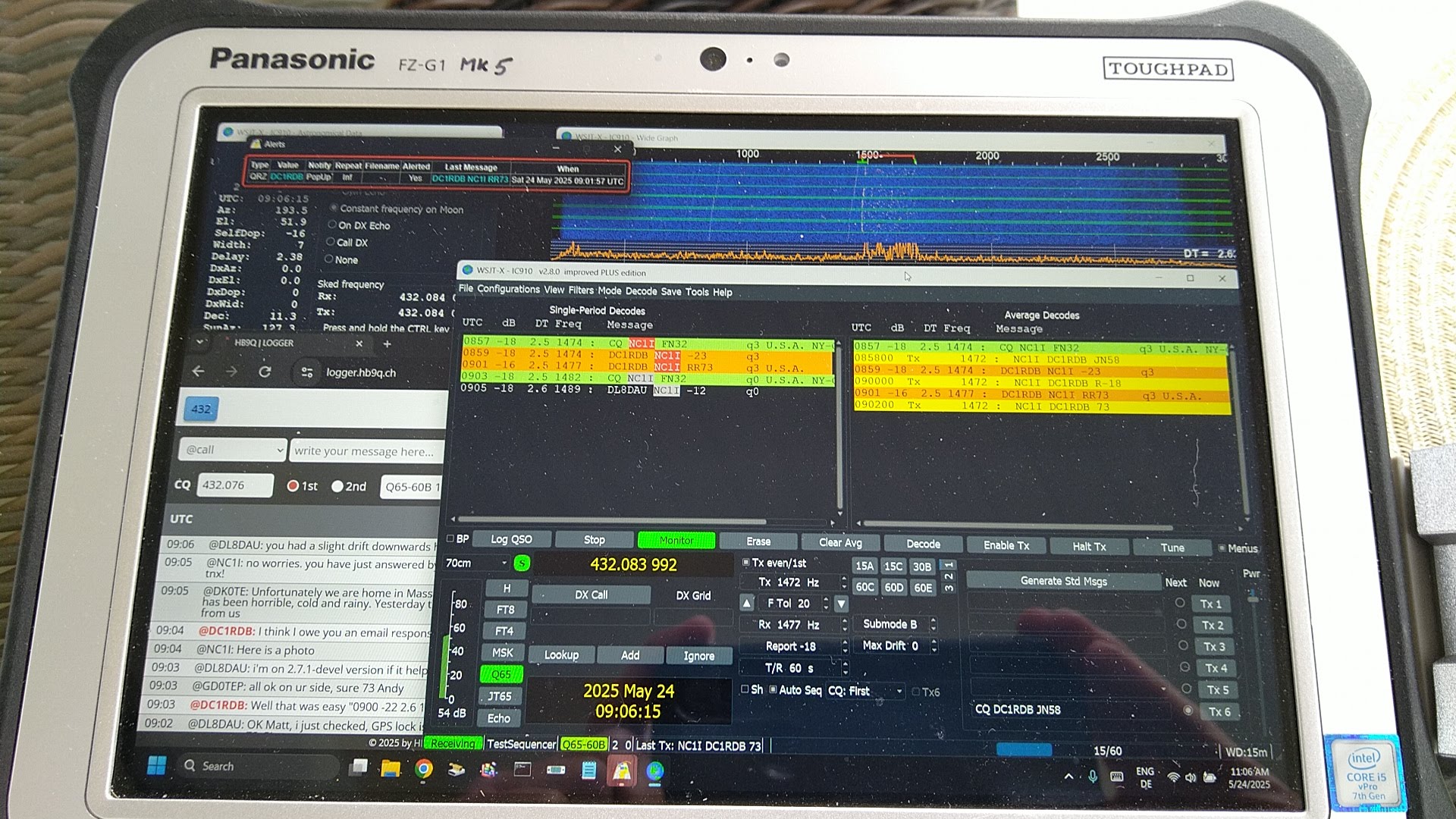Open site info icon beside logger.hb9q.ch
Image resolution: width=1456 pixels, height=819 pixels.
[307, 372]
